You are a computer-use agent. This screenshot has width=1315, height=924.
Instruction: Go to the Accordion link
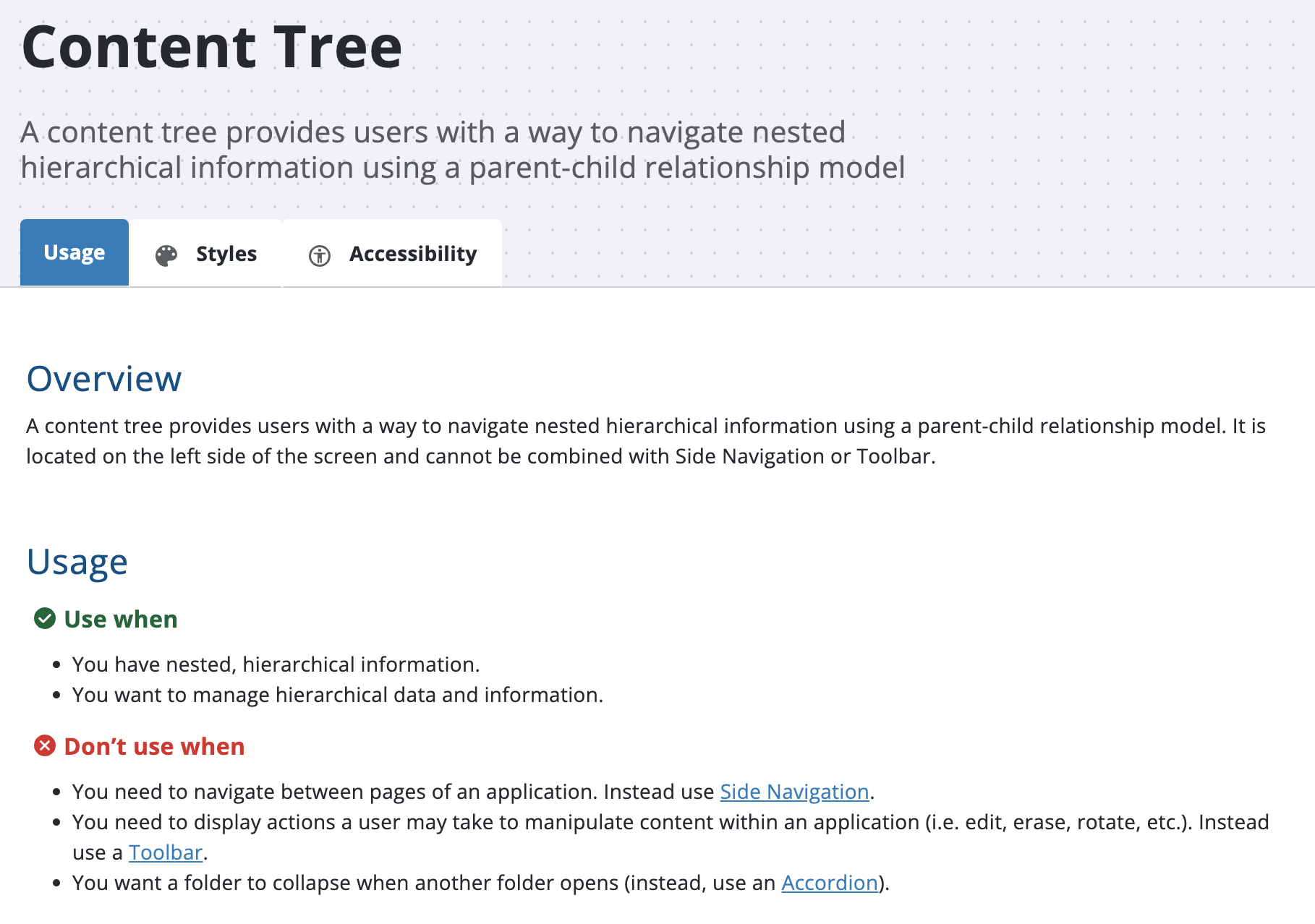point(830,883)
